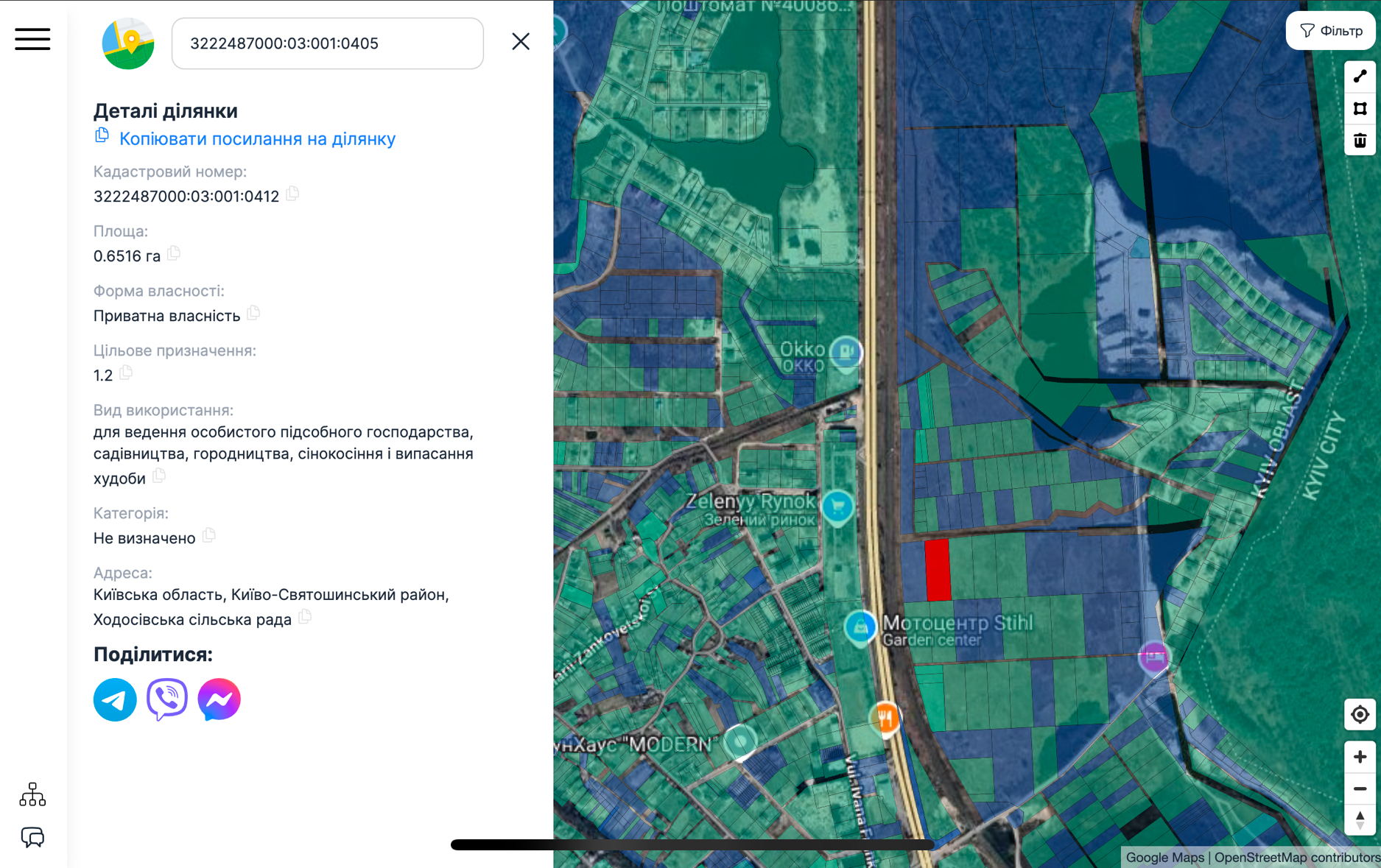Open Google Maps attribution link

click(1164, 858)
